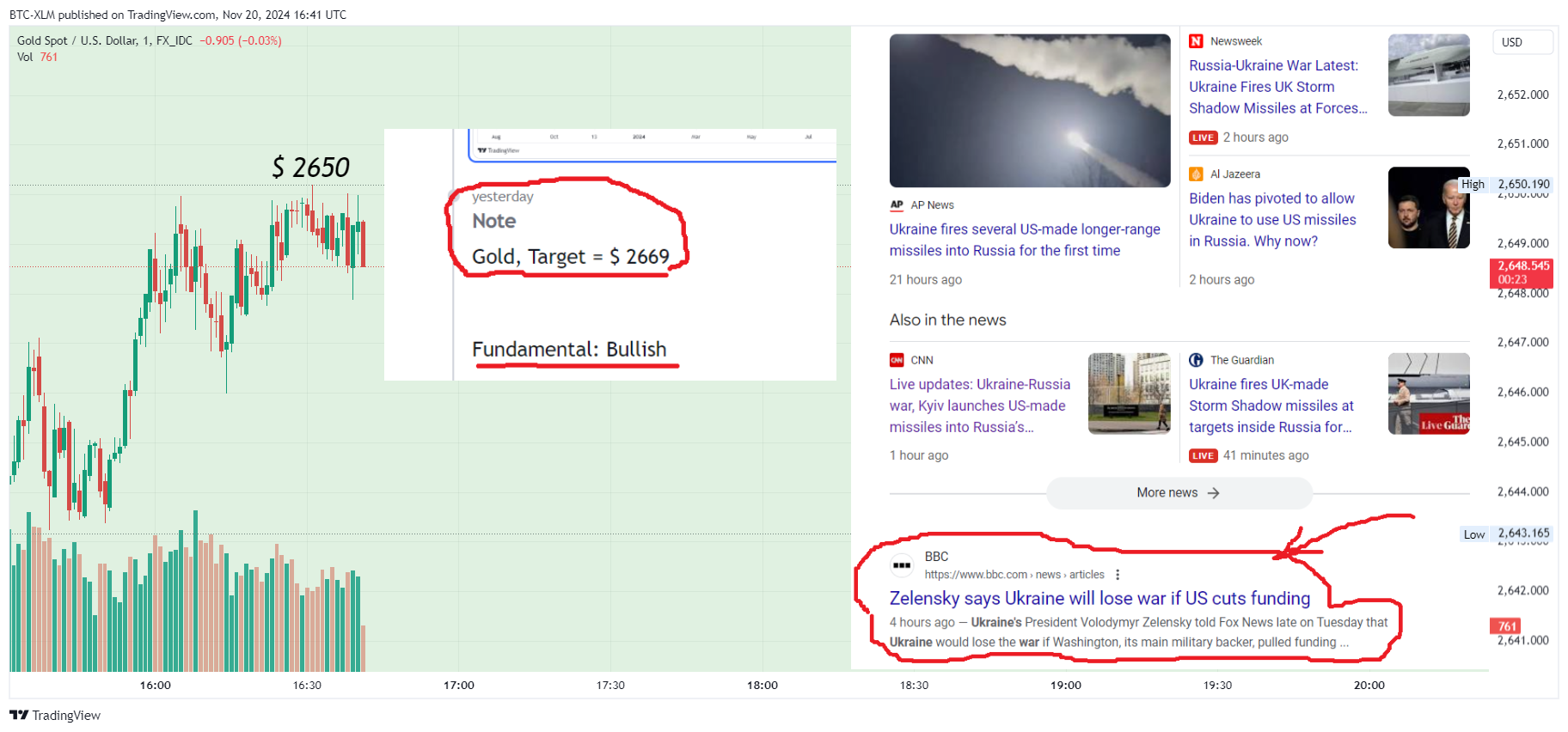Image resolution: width=1568 pixels, height=732 pixels.
Task: Open CNN Live updates Ukraine-Russia article
Action: 980,406
